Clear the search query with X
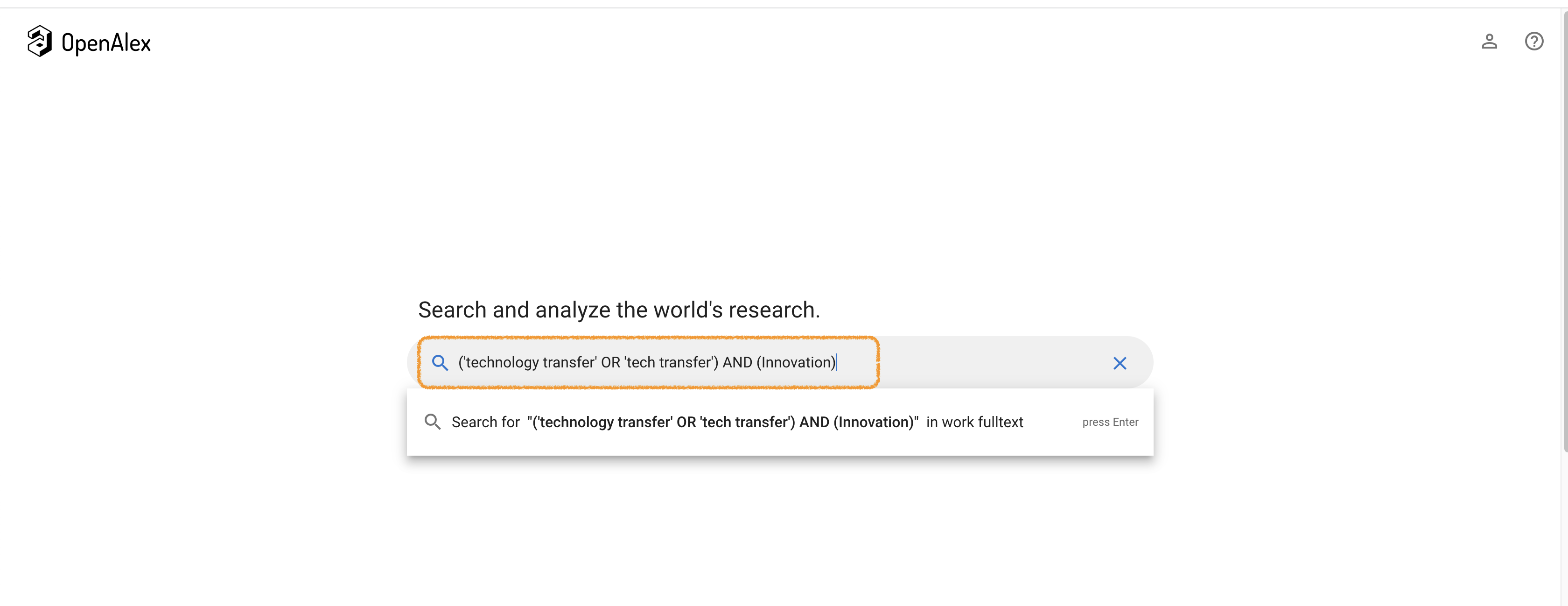 (1120, 364)
